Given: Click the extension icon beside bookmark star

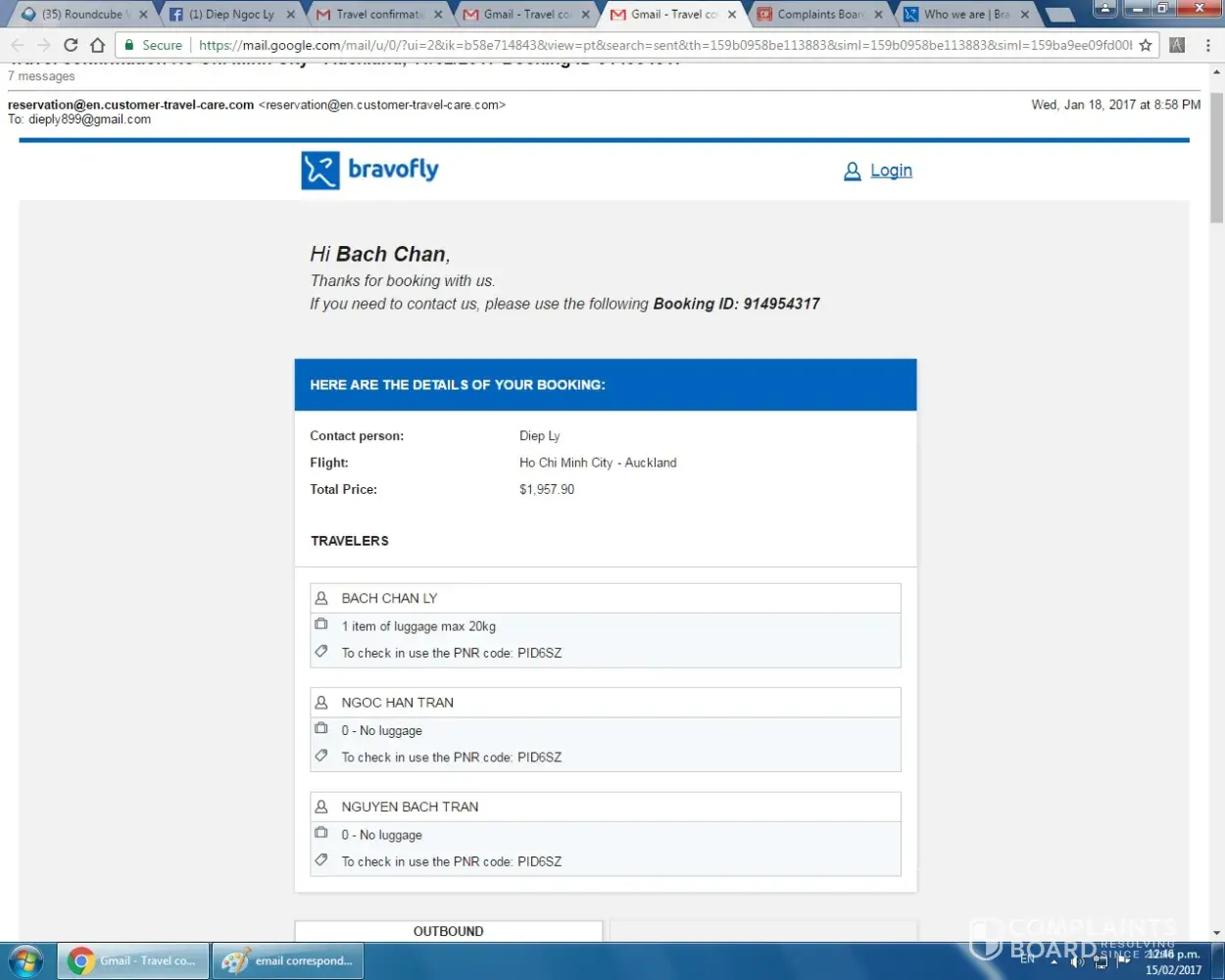Looking at the screenshot, I should click(1177, 45).
